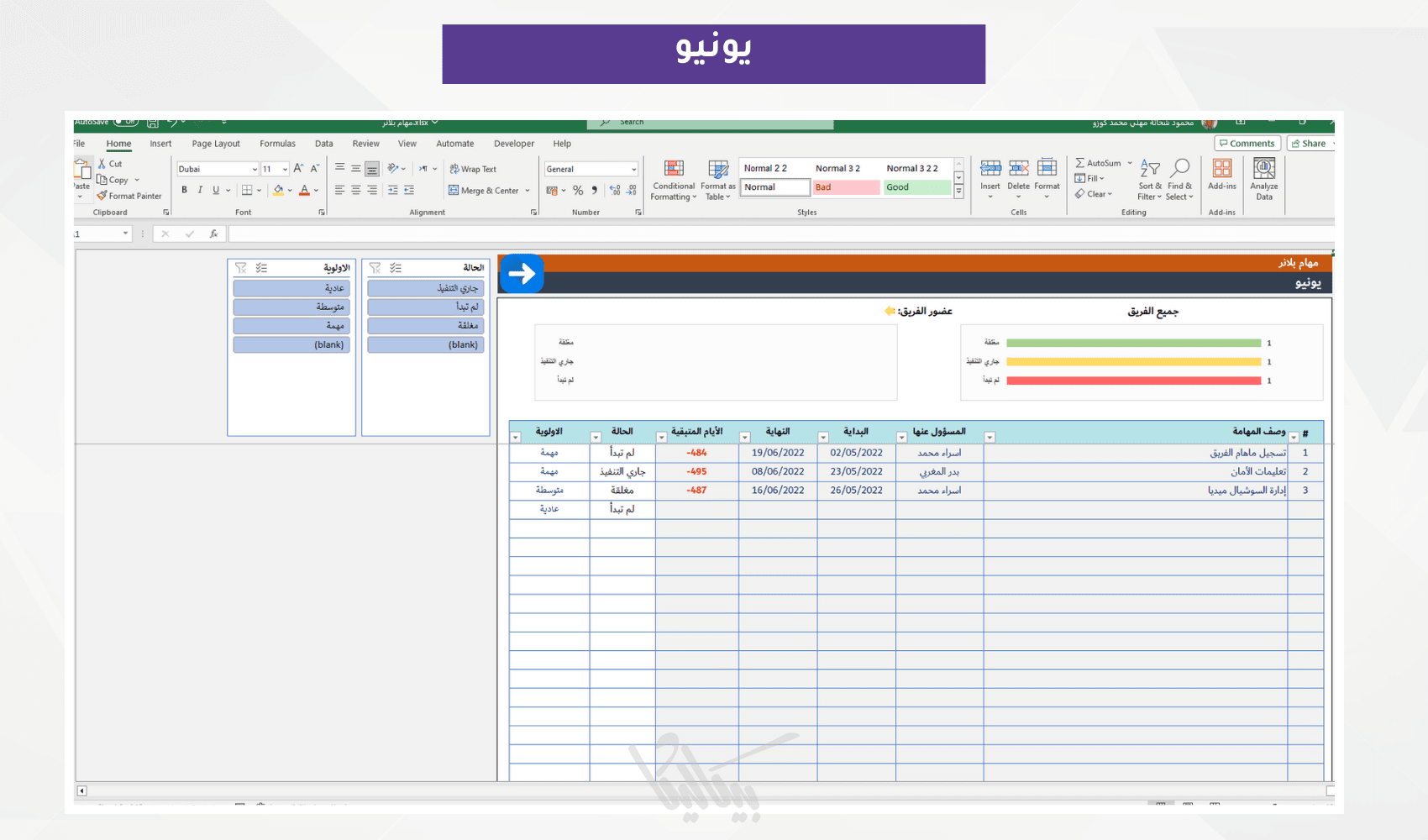The height and width of the screenshot is (840, 1428).
Task: Open the Review tab
Action: click(365, 144)
